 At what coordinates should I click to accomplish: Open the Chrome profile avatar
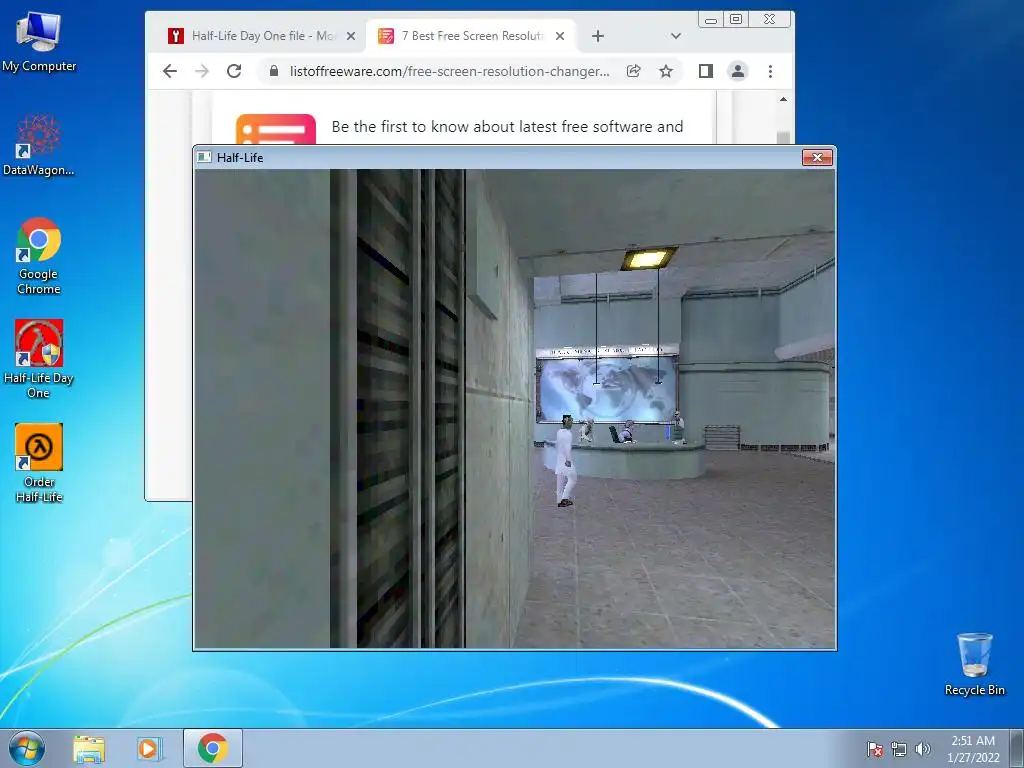point(738,71)
